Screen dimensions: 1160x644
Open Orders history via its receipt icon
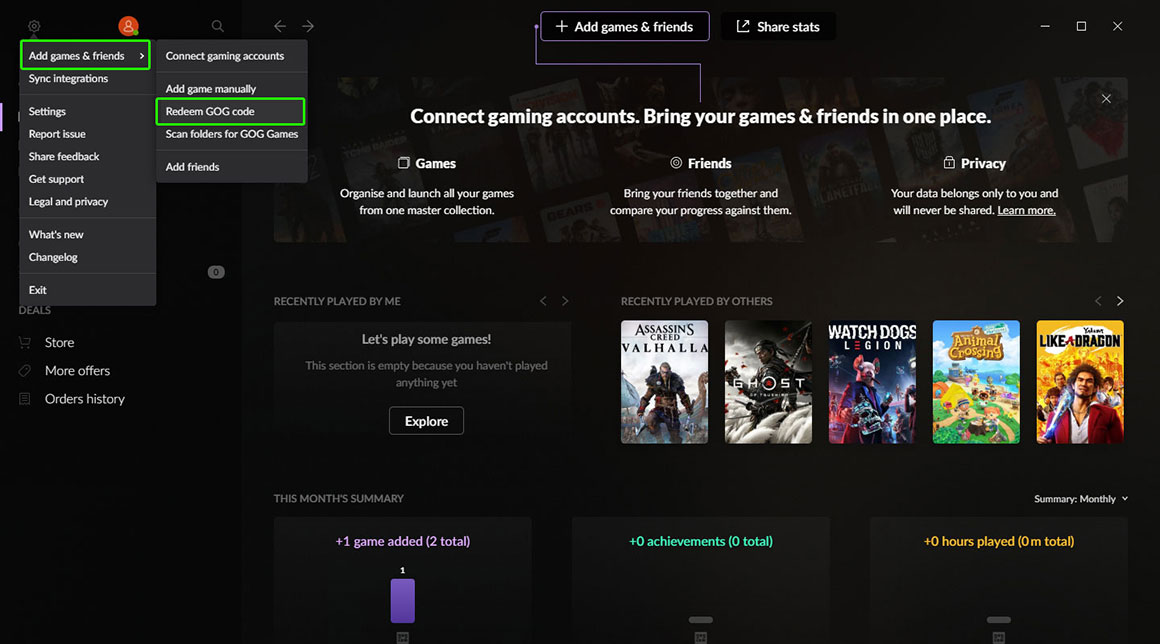[x=23, y=398]
